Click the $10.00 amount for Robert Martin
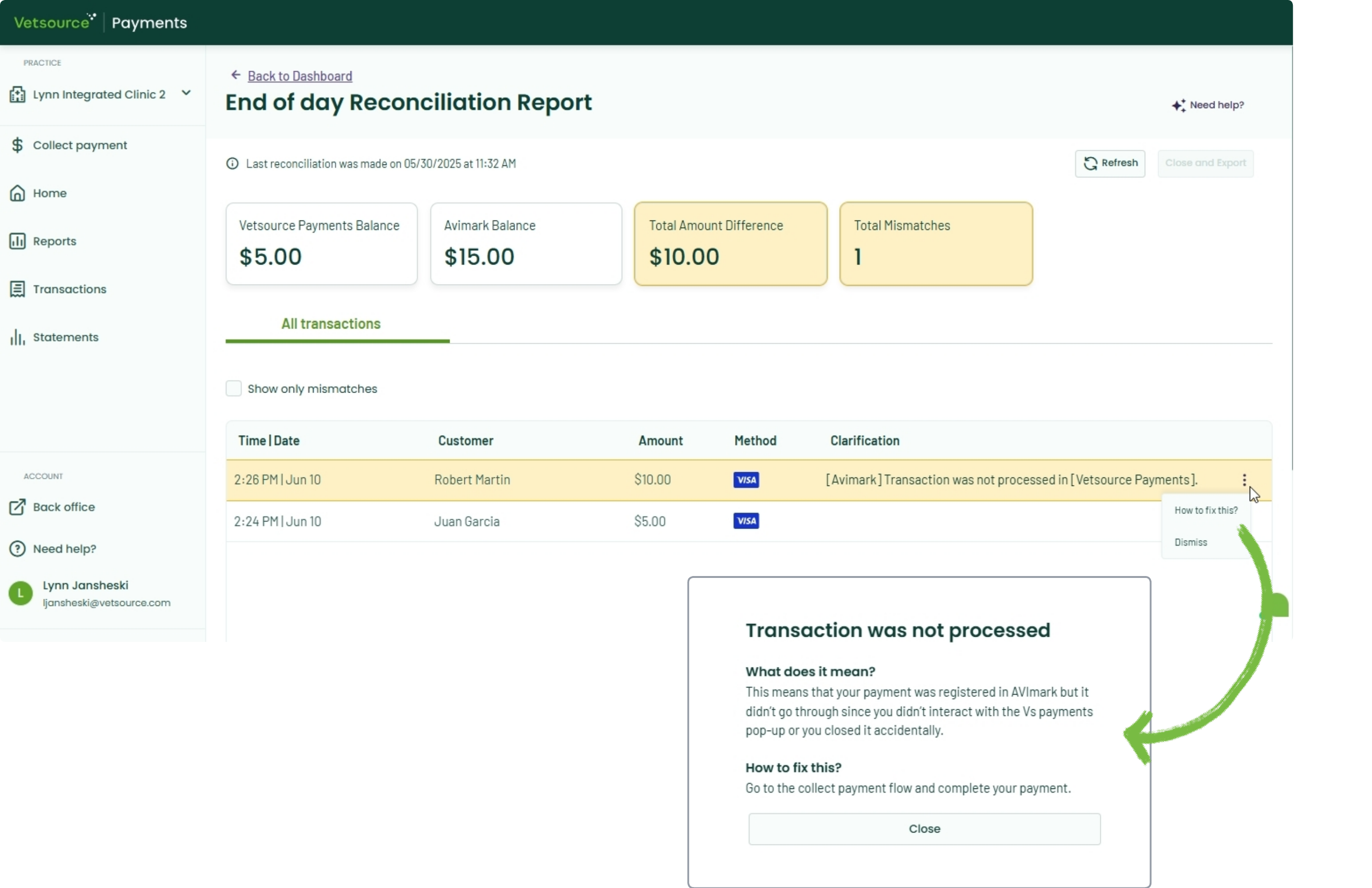 click(x=653, y=479)
